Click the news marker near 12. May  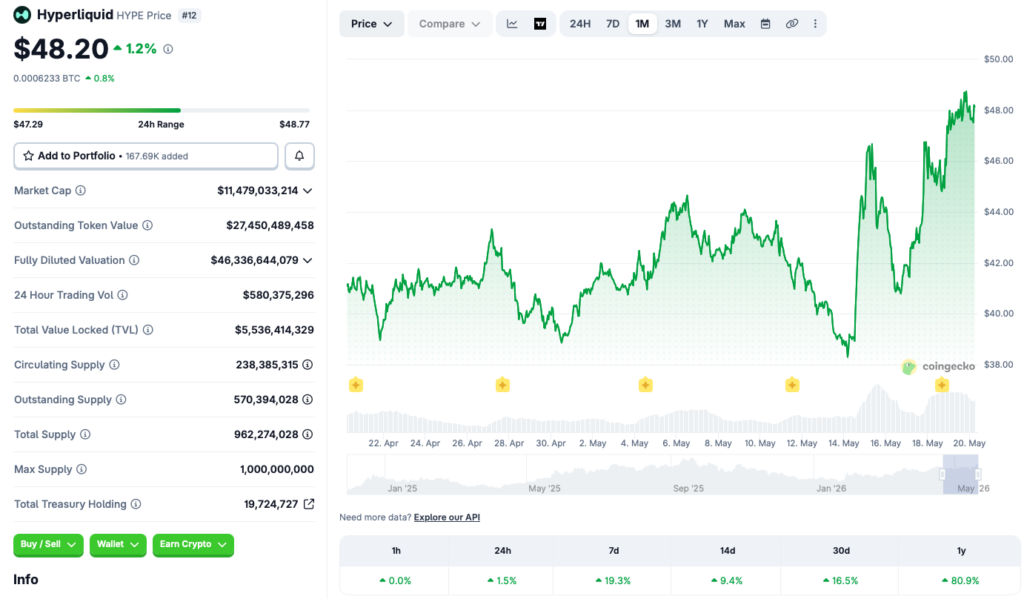[x=792, y=385]
